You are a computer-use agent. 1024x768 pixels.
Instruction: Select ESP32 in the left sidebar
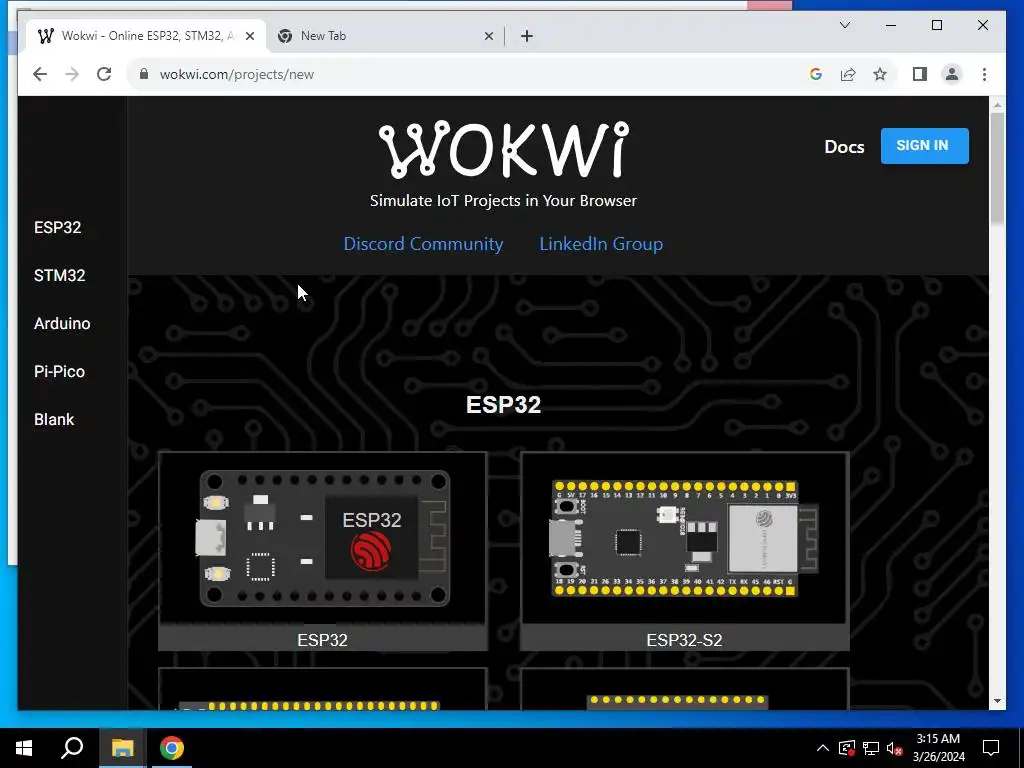coord(57,227)
